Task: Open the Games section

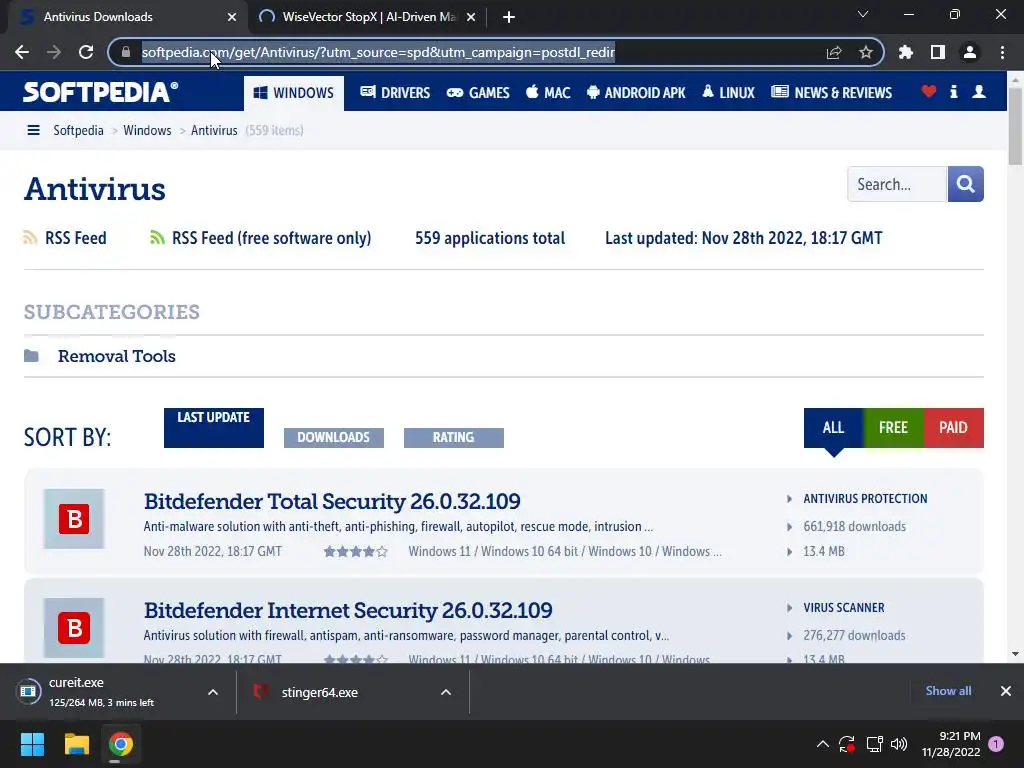Action: coord(478,93)
